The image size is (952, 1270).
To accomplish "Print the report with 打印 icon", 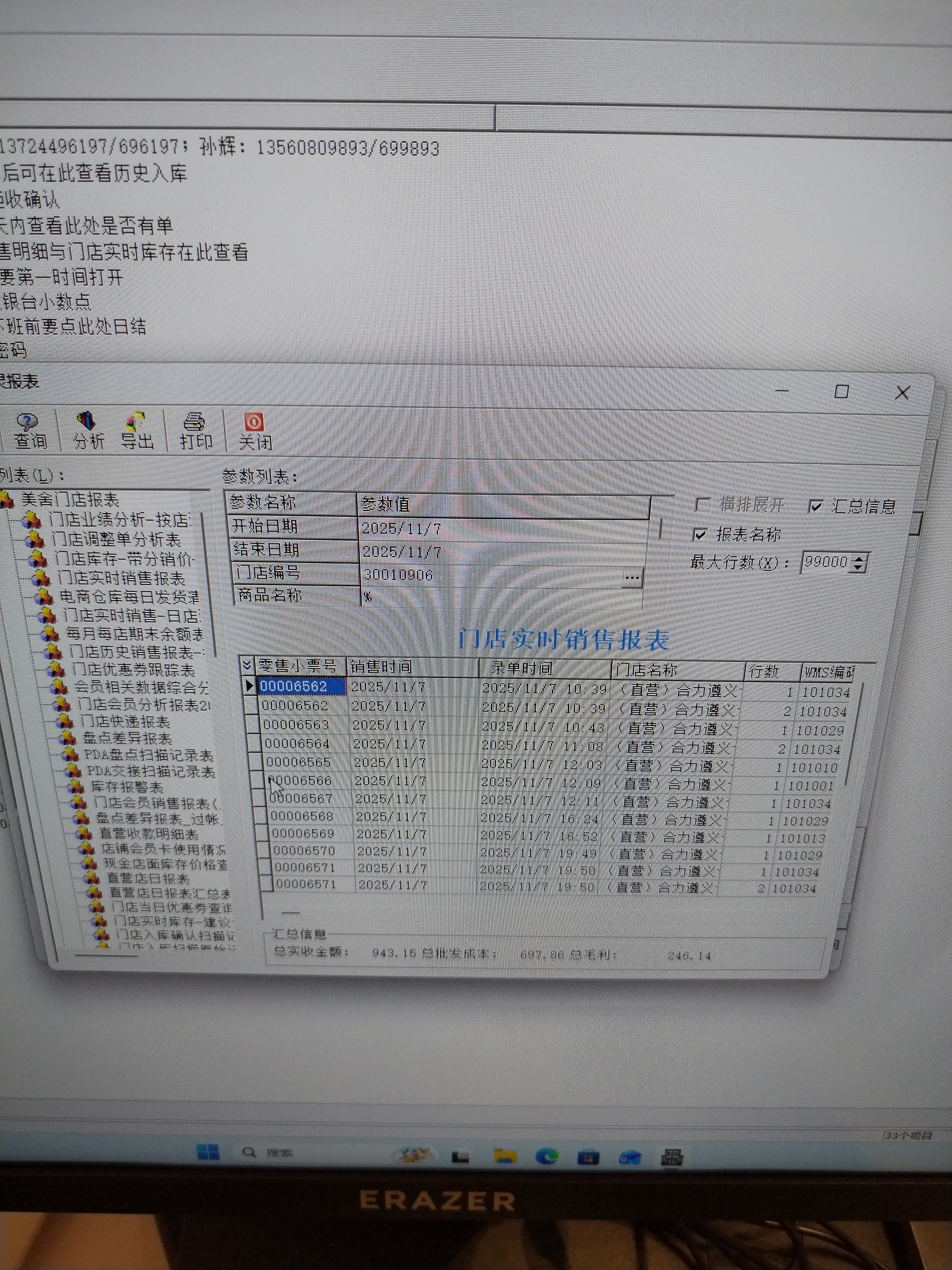I will [195, 430].
